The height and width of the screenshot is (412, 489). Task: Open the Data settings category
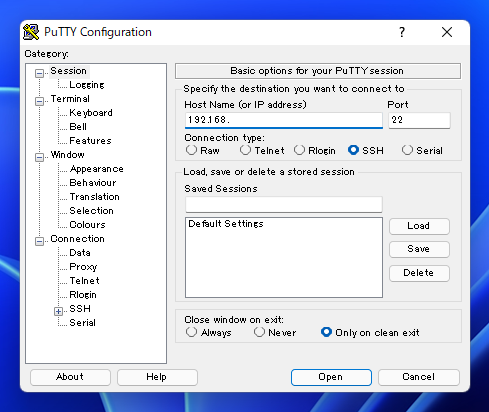[80, 253]
